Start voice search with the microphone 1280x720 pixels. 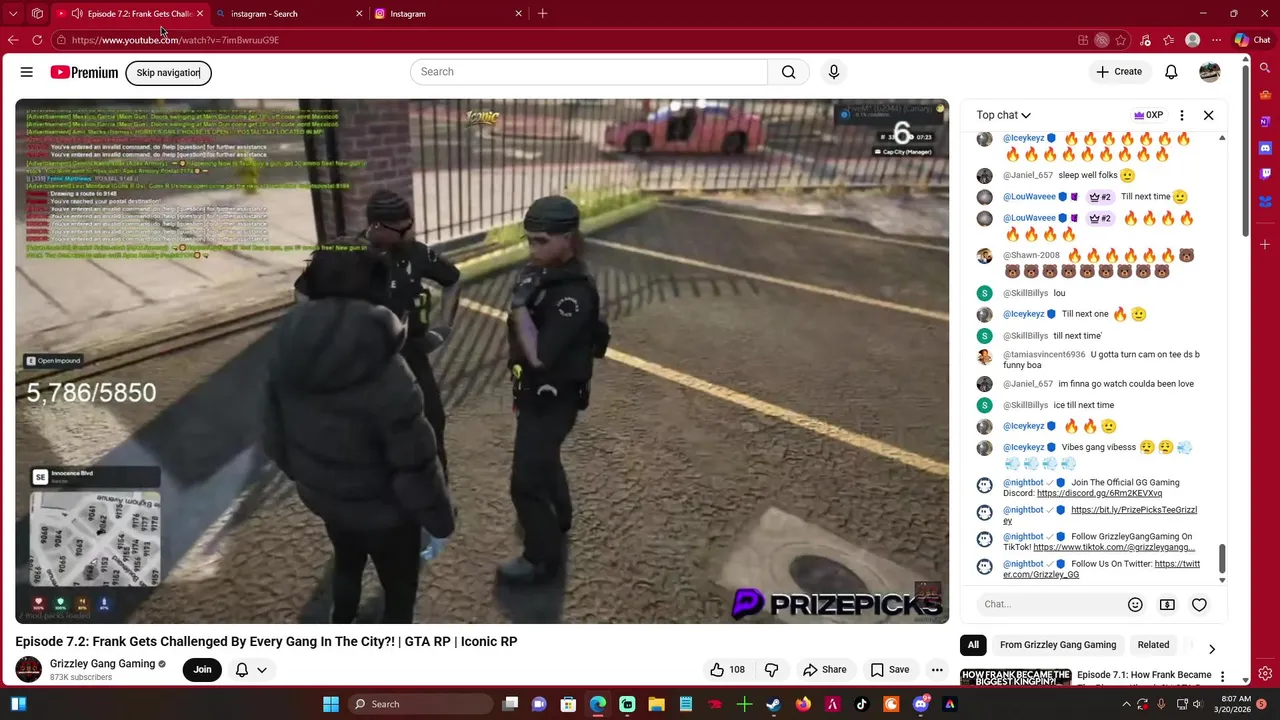pos(834,72)
